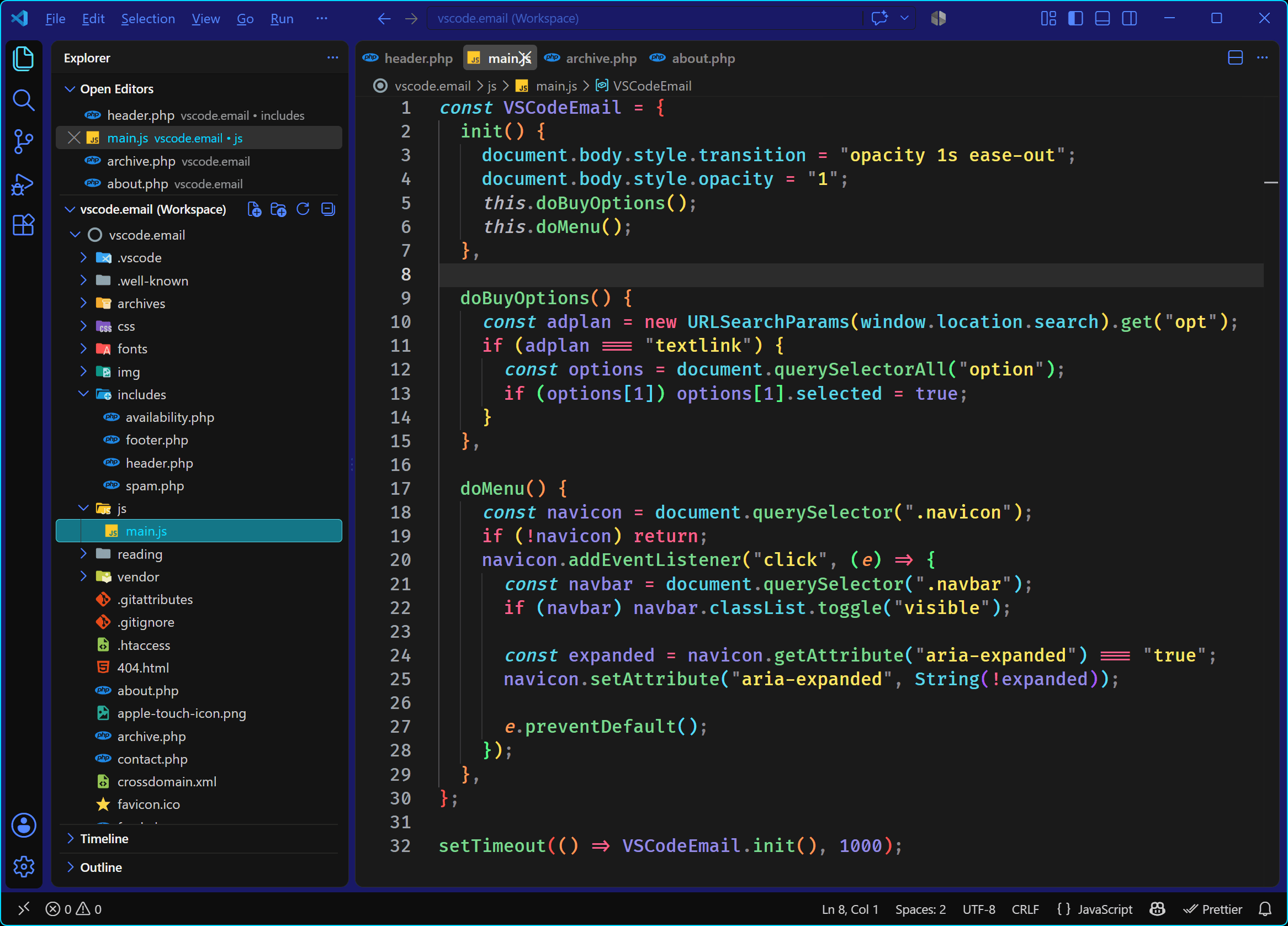Image resolution: width=1288 pixels, height=926 pixels.
Task: Open the Extensions view
Action: click(x=23, y=225)
